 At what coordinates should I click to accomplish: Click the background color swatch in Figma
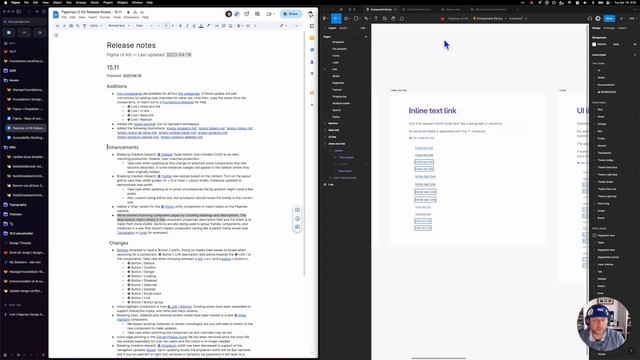point(594,44)
